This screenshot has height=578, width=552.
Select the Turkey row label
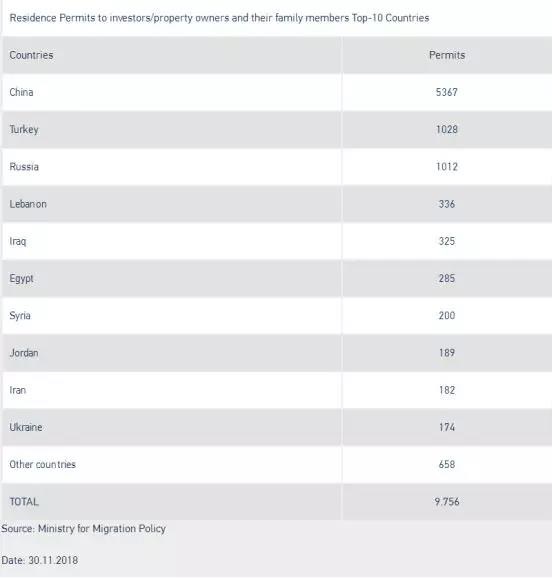pyautogui.click(x=24, y=130)
